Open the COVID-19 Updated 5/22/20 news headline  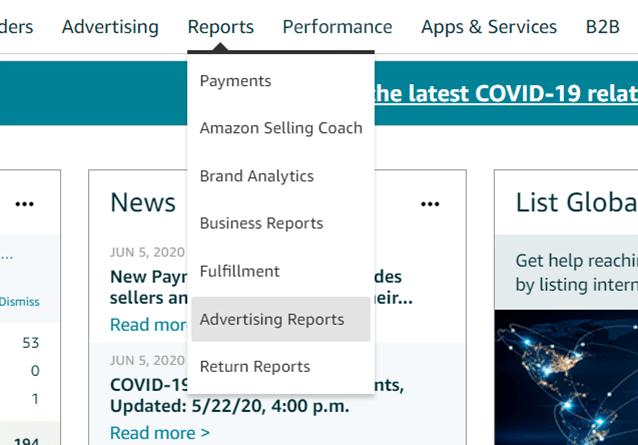point(229,395)
